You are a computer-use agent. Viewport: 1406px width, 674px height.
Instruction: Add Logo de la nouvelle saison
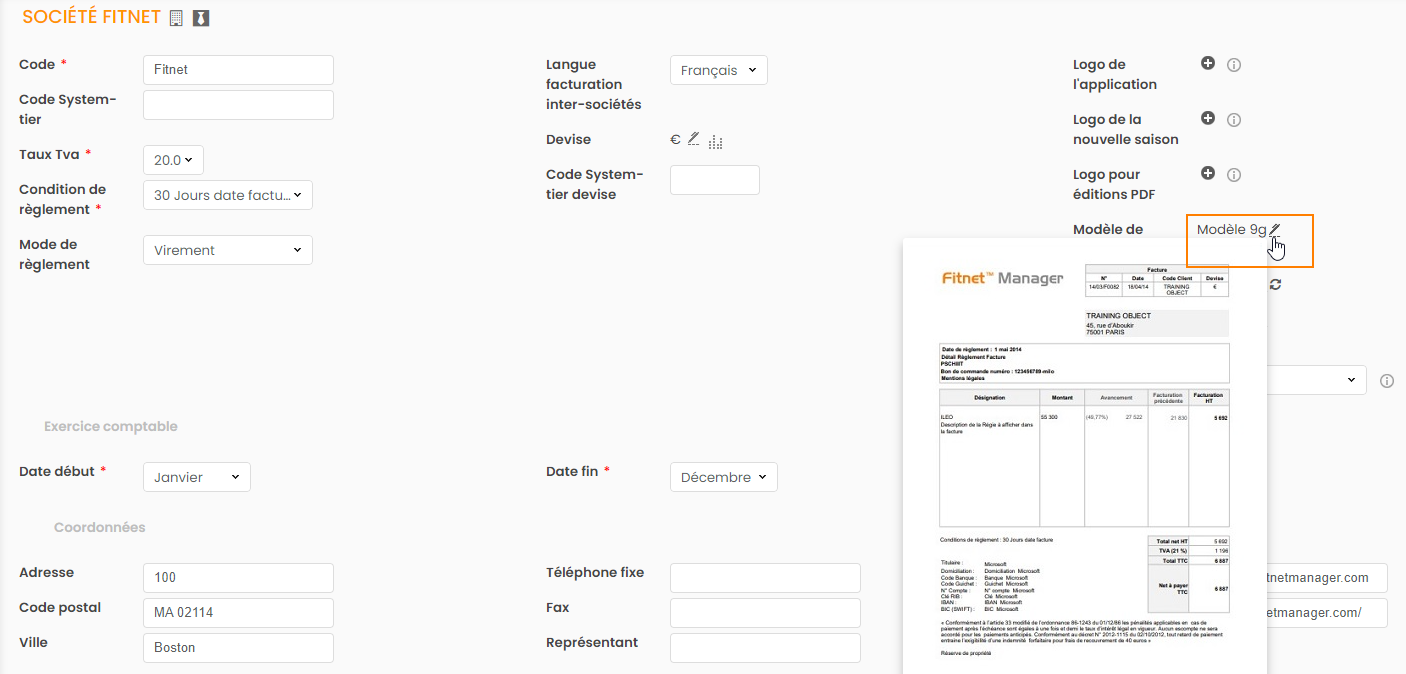coord(1208,118)
